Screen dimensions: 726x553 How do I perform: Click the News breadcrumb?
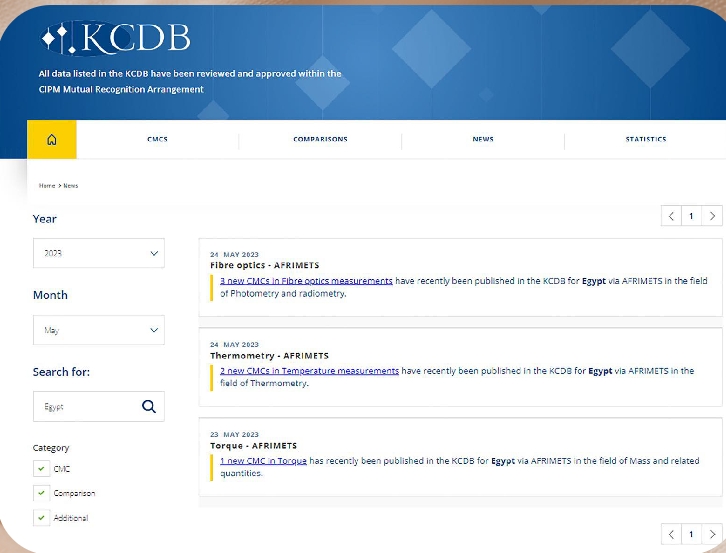coord(71,186)
